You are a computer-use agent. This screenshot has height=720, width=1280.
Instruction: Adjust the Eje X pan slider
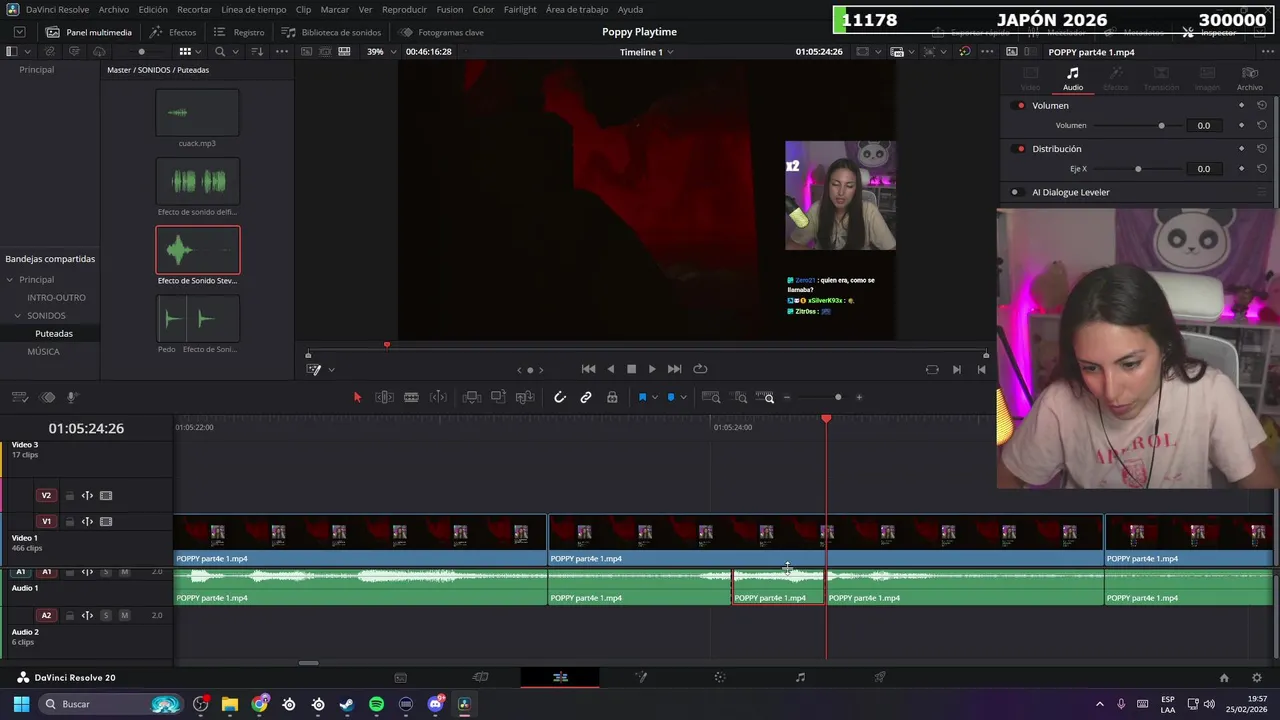point(1138,169)
